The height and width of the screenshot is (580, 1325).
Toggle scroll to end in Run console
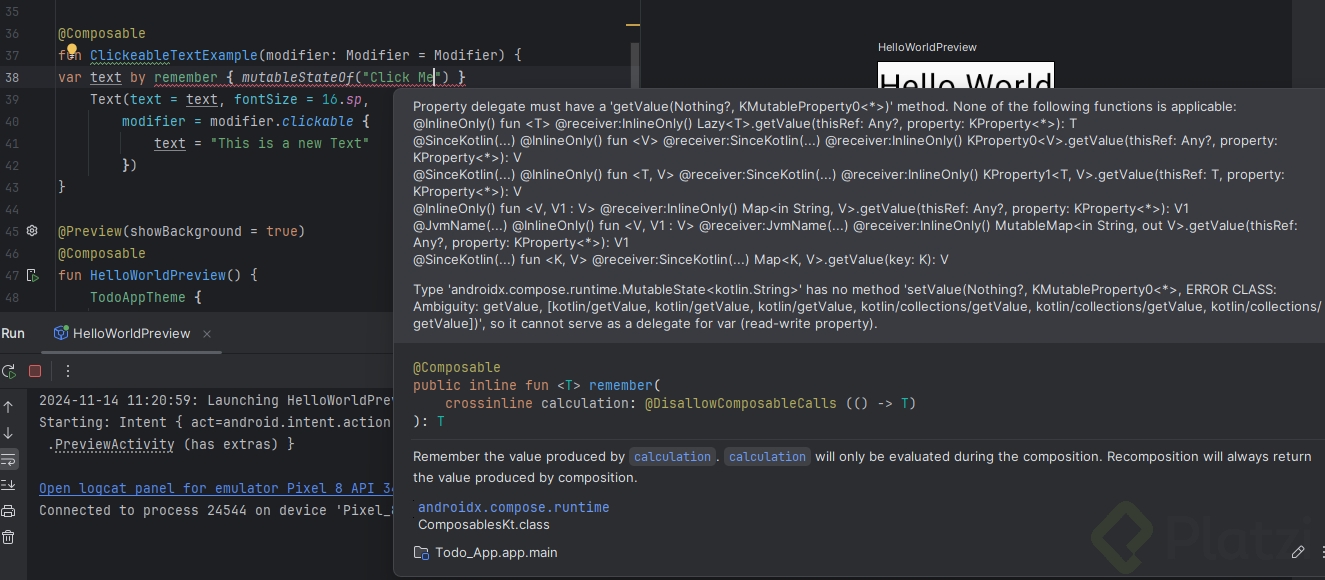tap(9, 485)
